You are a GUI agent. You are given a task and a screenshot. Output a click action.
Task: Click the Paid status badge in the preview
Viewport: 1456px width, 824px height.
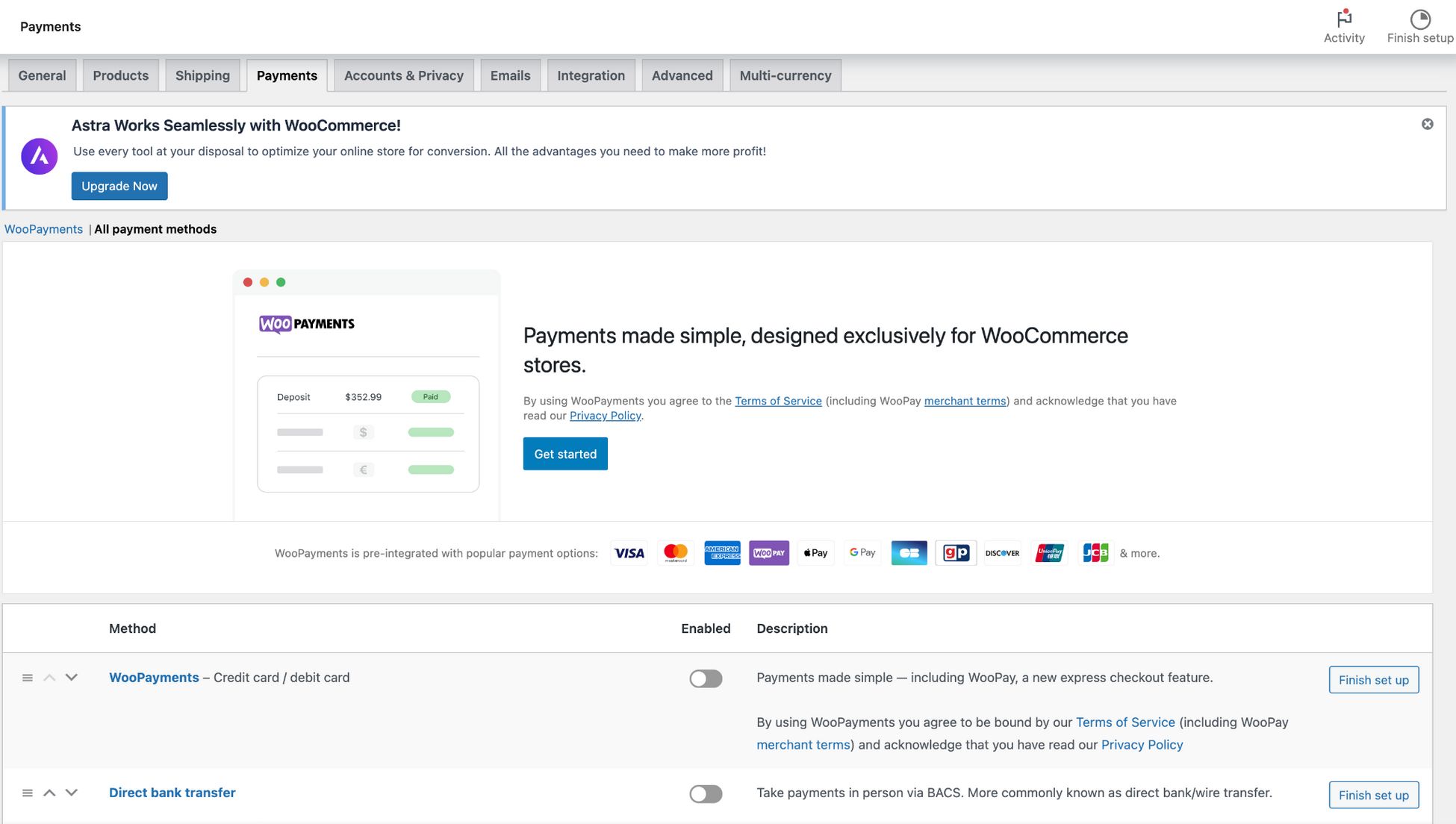tap(431, 397)
